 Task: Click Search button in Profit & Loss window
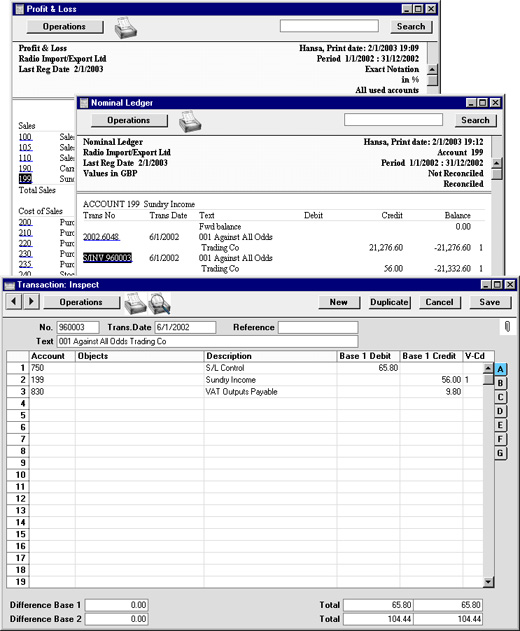pos(411,27)
